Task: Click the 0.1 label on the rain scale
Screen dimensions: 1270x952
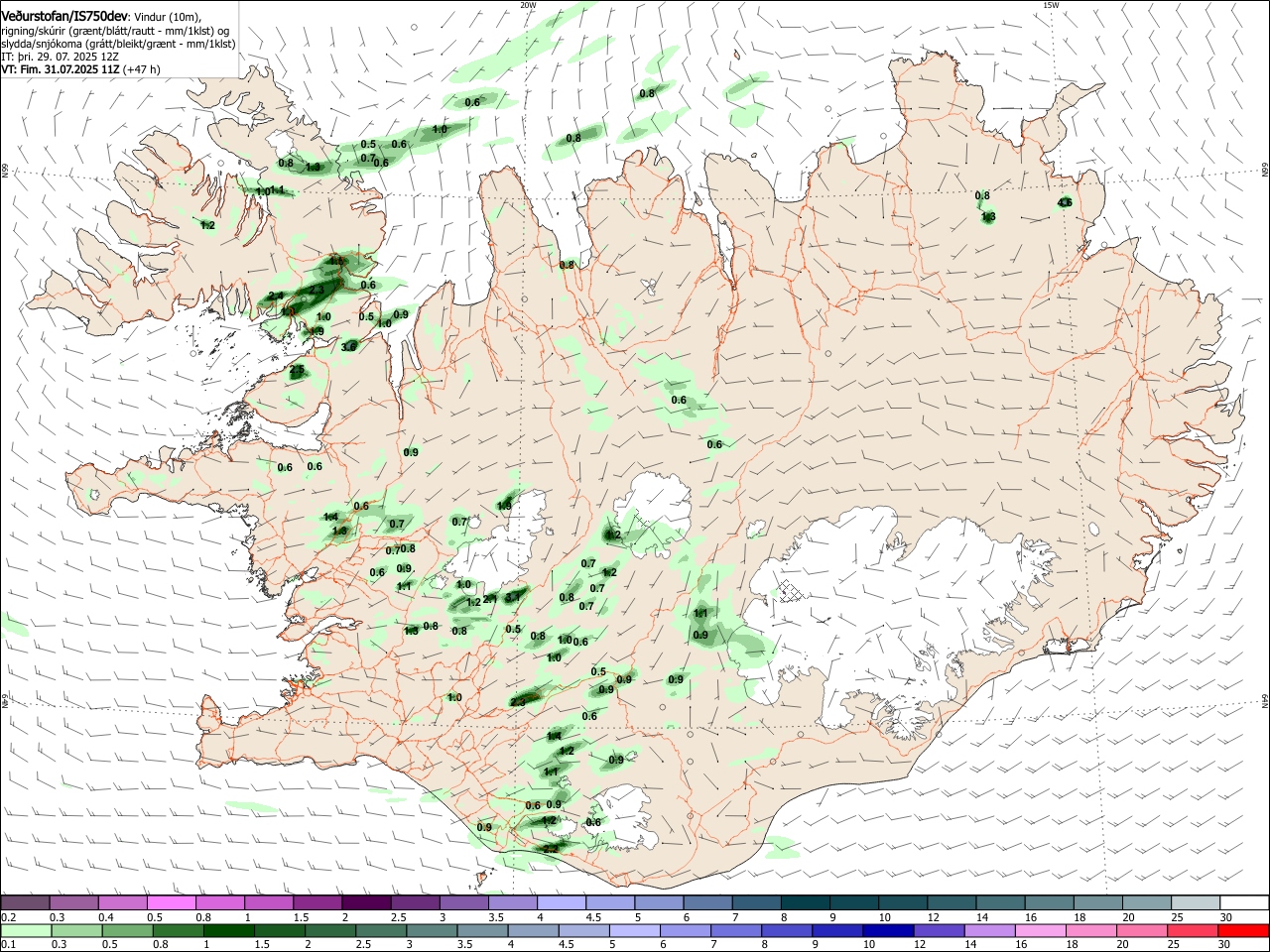Action: [7, 945]
